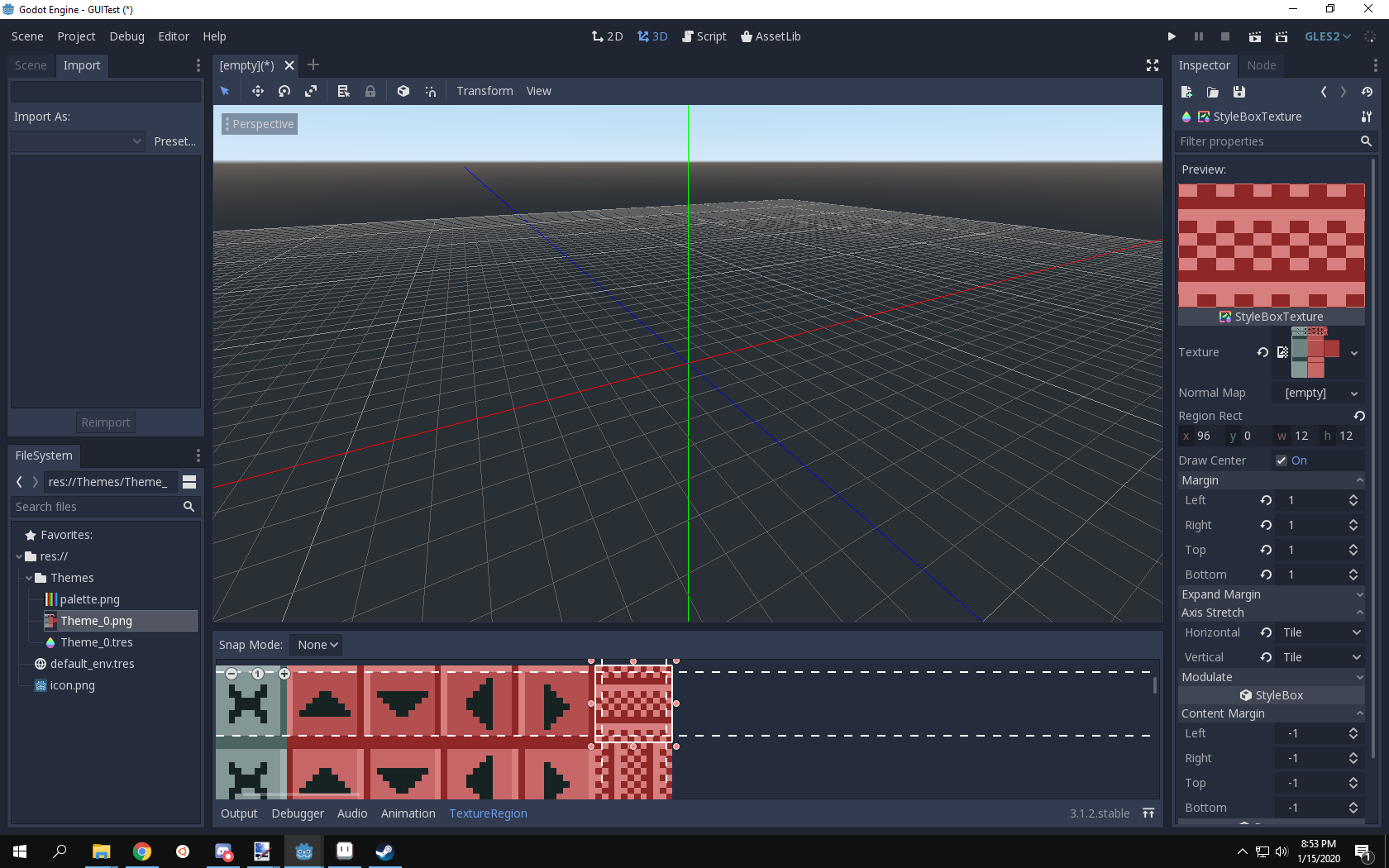
Task: Select the Move mode tool
Action: pyautogui.click(x=257, y=91)
